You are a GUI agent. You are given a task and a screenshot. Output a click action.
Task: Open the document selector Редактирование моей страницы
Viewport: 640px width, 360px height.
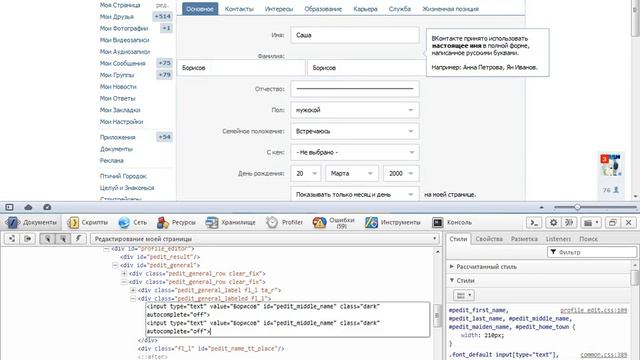click(265, 239)
